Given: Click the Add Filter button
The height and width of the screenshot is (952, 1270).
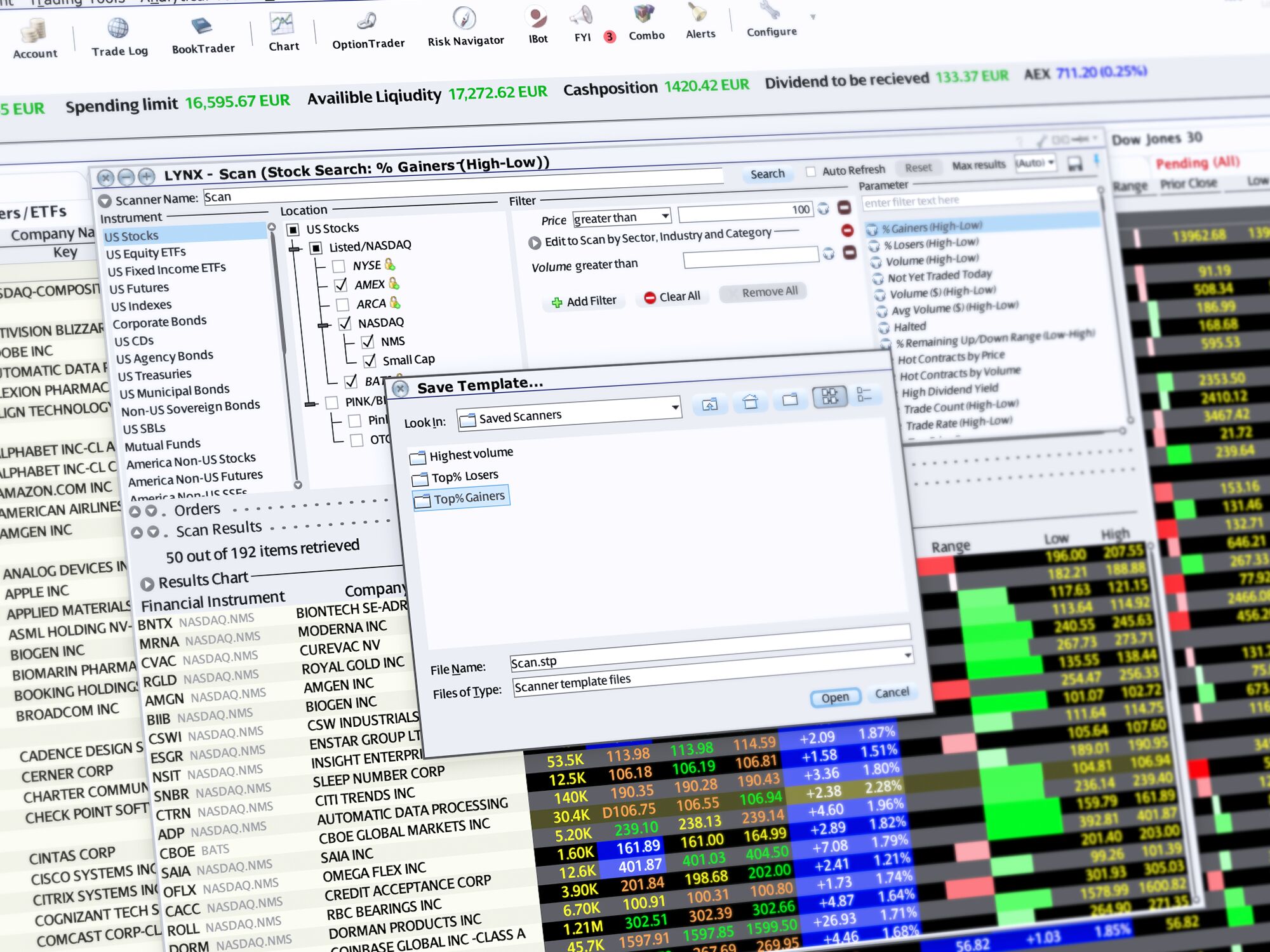Looking at the screenshot, I should (x=584, y=301).
